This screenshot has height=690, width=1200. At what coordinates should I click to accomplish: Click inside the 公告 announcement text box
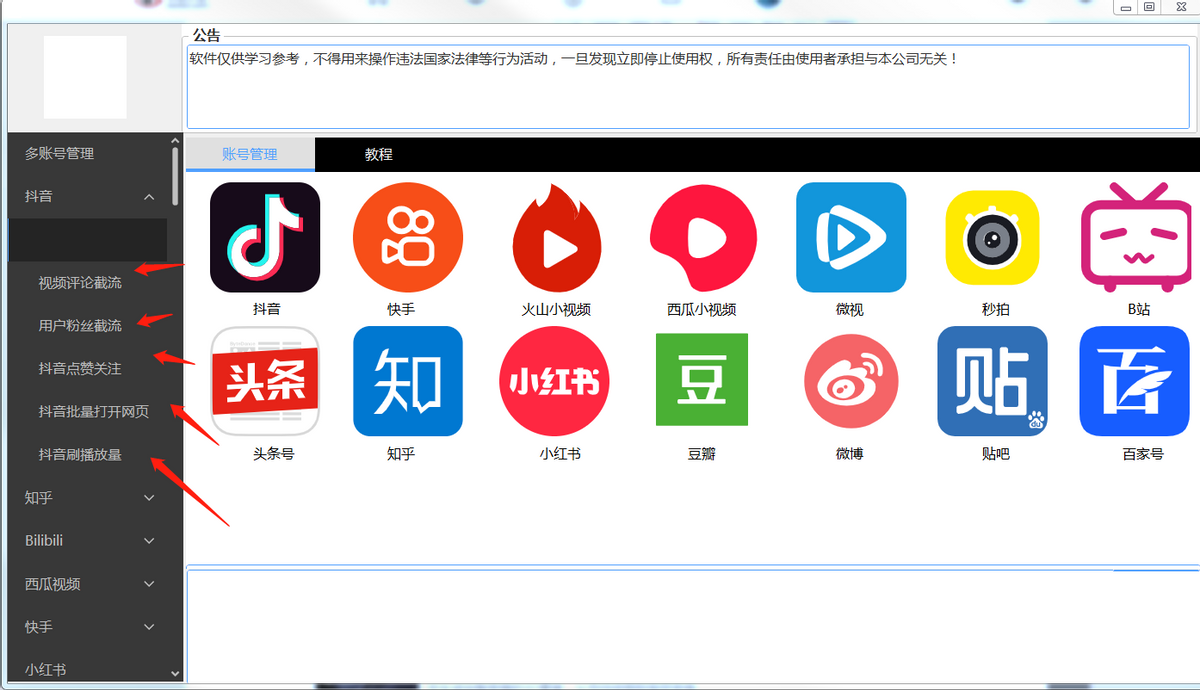point(688,86)
